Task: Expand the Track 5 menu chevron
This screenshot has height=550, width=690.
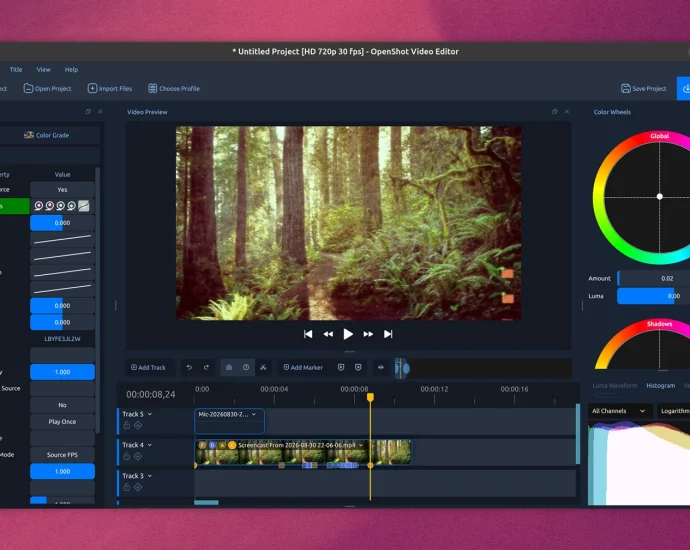Action: pos(150,414)
